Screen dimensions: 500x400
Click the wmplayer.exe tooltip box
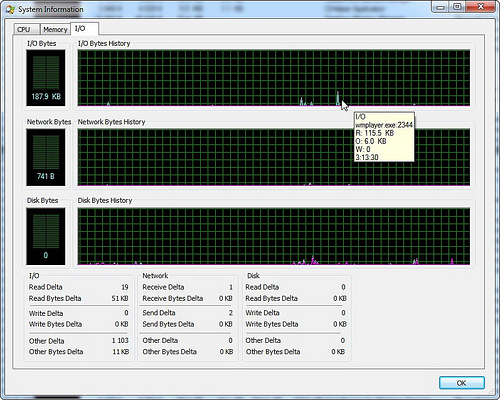384,137
